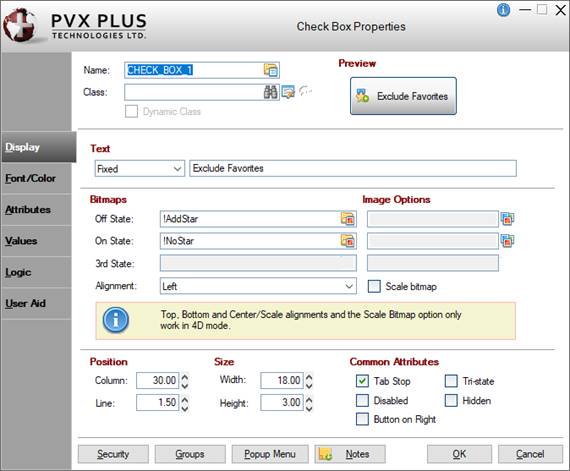
Task: Expand the Fixed text type dropdown
Action: point(140,169)
